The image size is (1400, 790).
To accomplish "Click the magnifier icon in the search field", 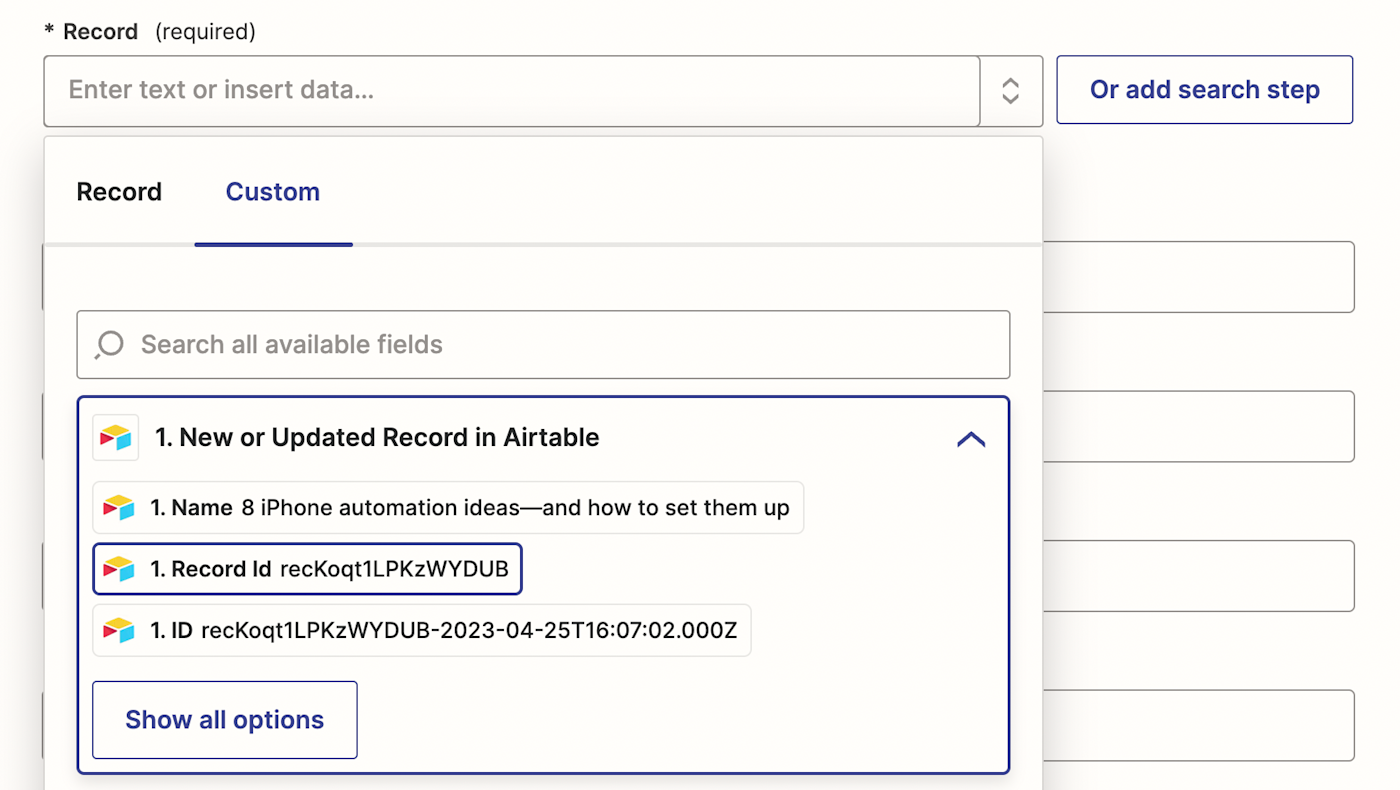I will (x=109, y=345).
